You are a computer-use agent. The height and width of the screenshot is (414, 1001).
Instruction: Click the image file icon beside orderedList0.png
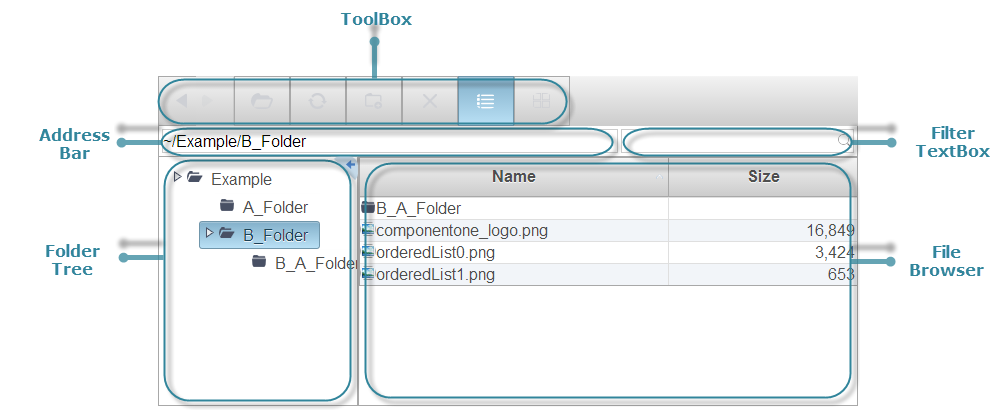pos(367,253)
